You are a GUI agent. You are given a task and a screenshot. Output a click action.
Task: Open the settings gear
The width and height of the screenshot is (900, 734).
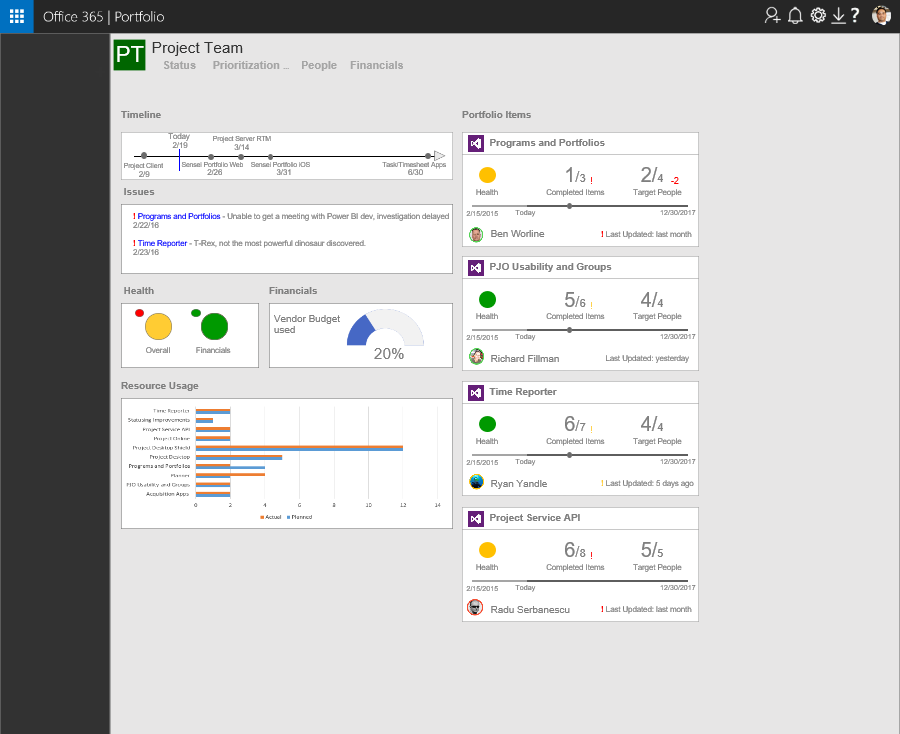coord(818,15)
